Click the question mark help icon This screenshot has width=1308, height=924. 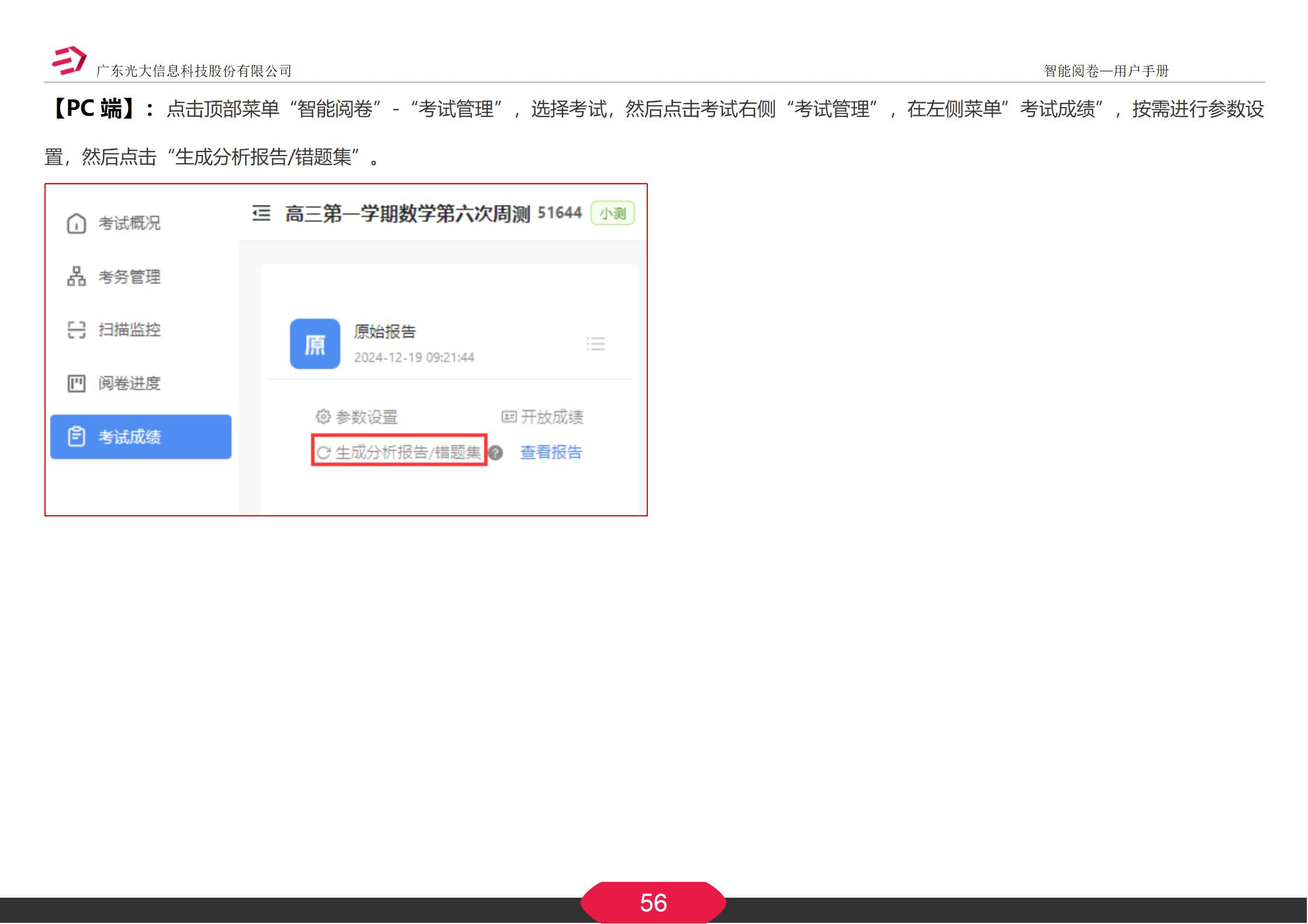click(x=495, y=452)
